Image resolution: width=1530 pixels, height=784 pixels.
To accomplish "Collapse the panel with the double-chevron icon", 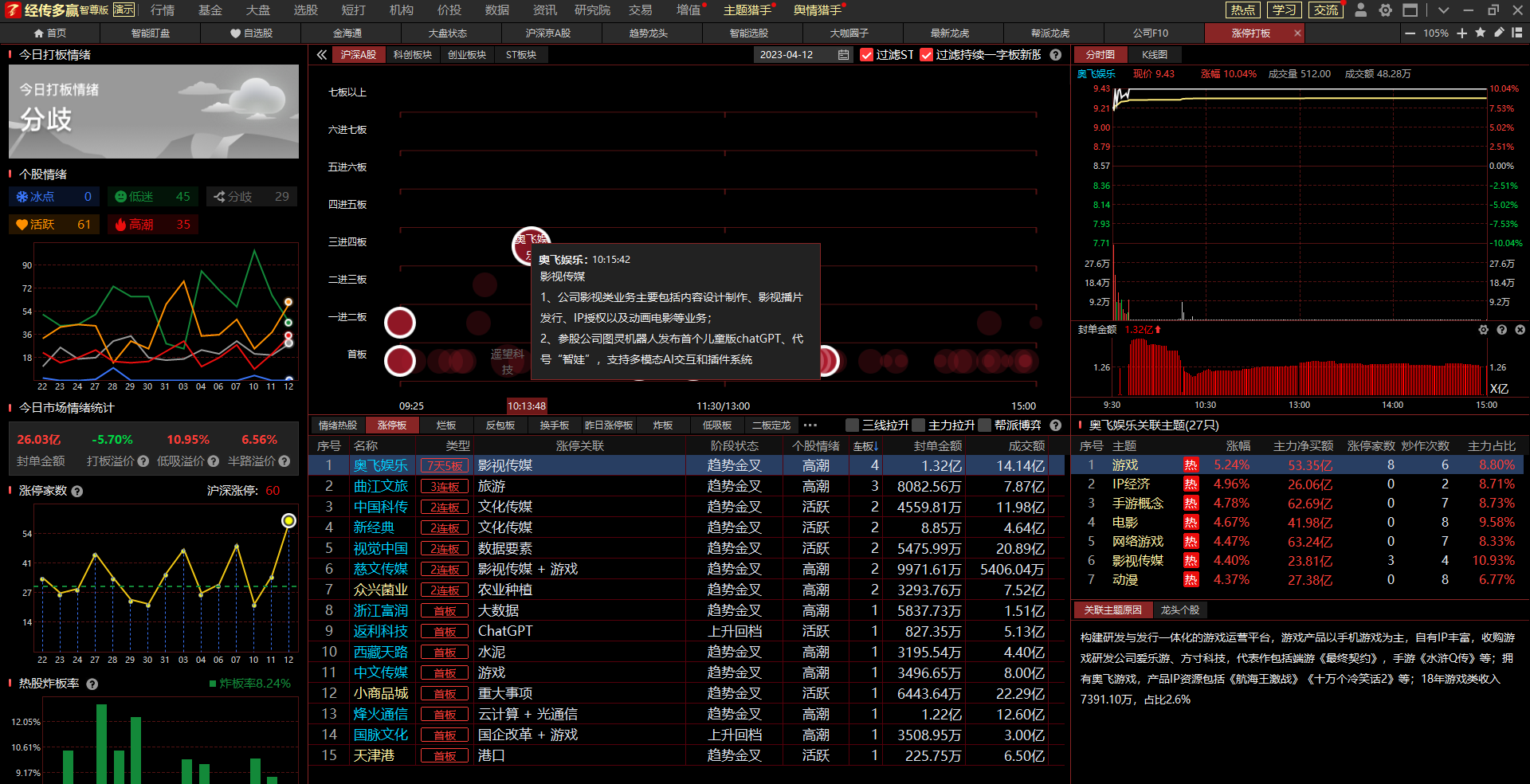I will pos(321,55).
